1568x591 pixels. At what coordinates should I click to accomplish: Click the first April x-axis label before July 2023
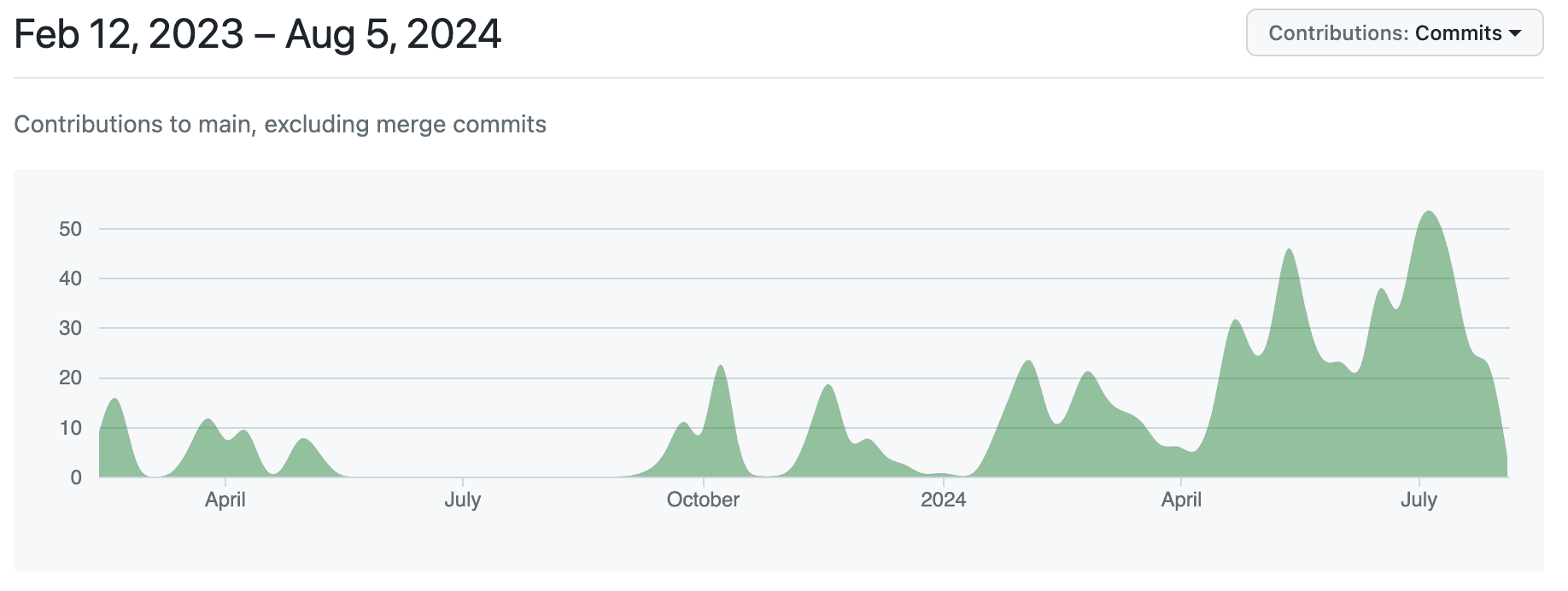point(225,500)
